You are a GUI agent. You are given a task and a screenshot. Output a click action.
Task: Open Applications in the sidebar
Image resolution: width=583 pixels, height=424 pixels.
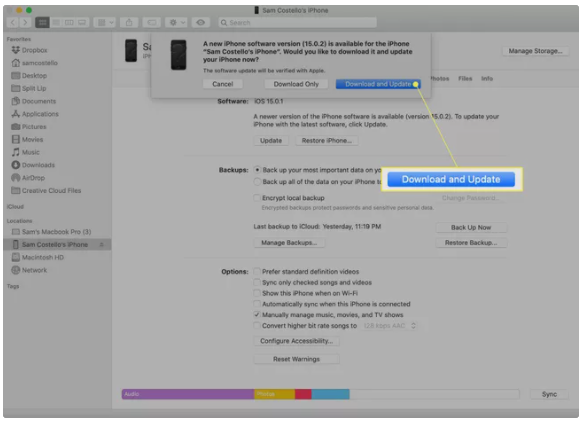tap(40, 114)
